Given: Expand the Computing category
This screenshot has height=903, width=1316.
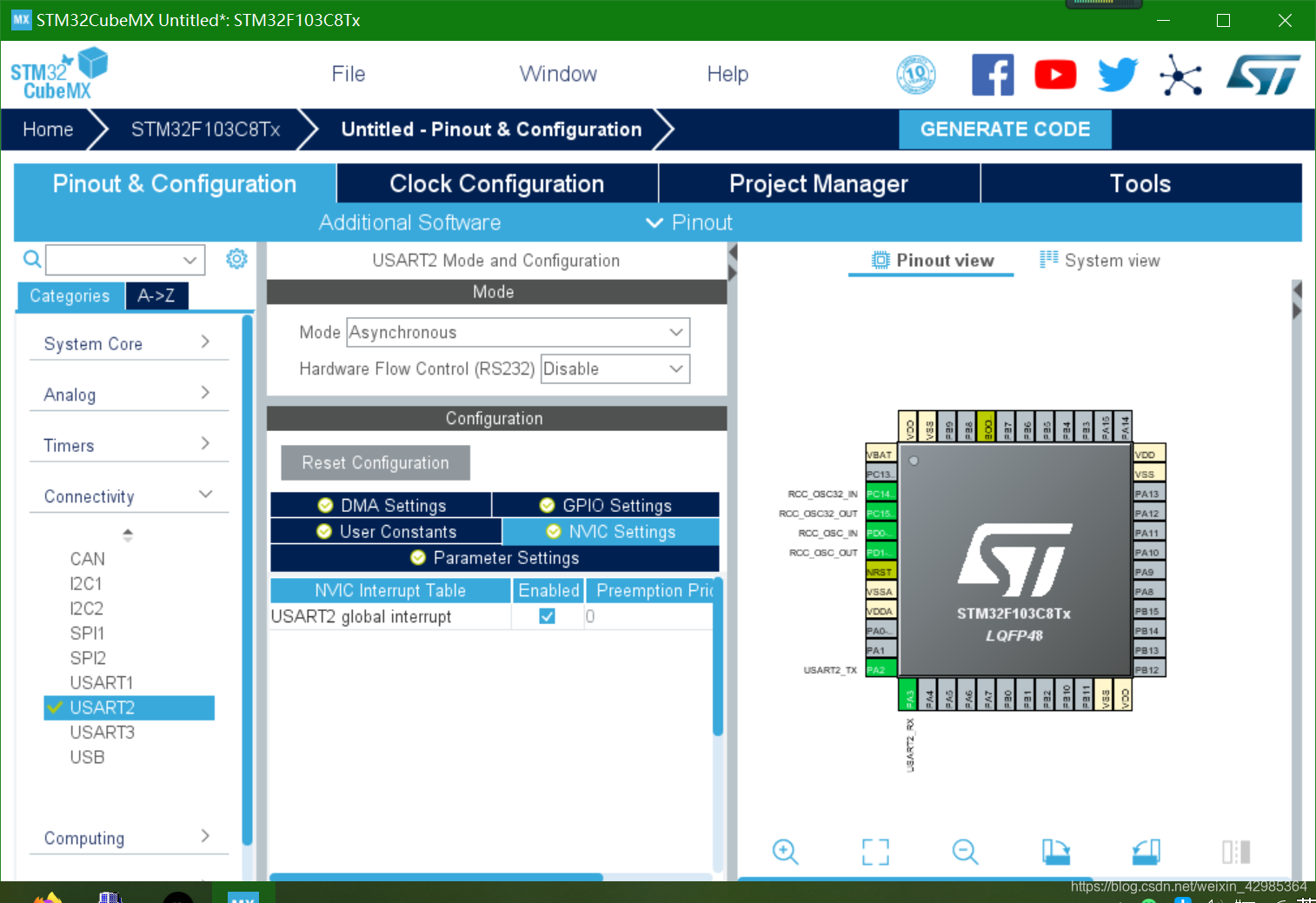Looking at the screenshot, I should [x=129, y=838].
